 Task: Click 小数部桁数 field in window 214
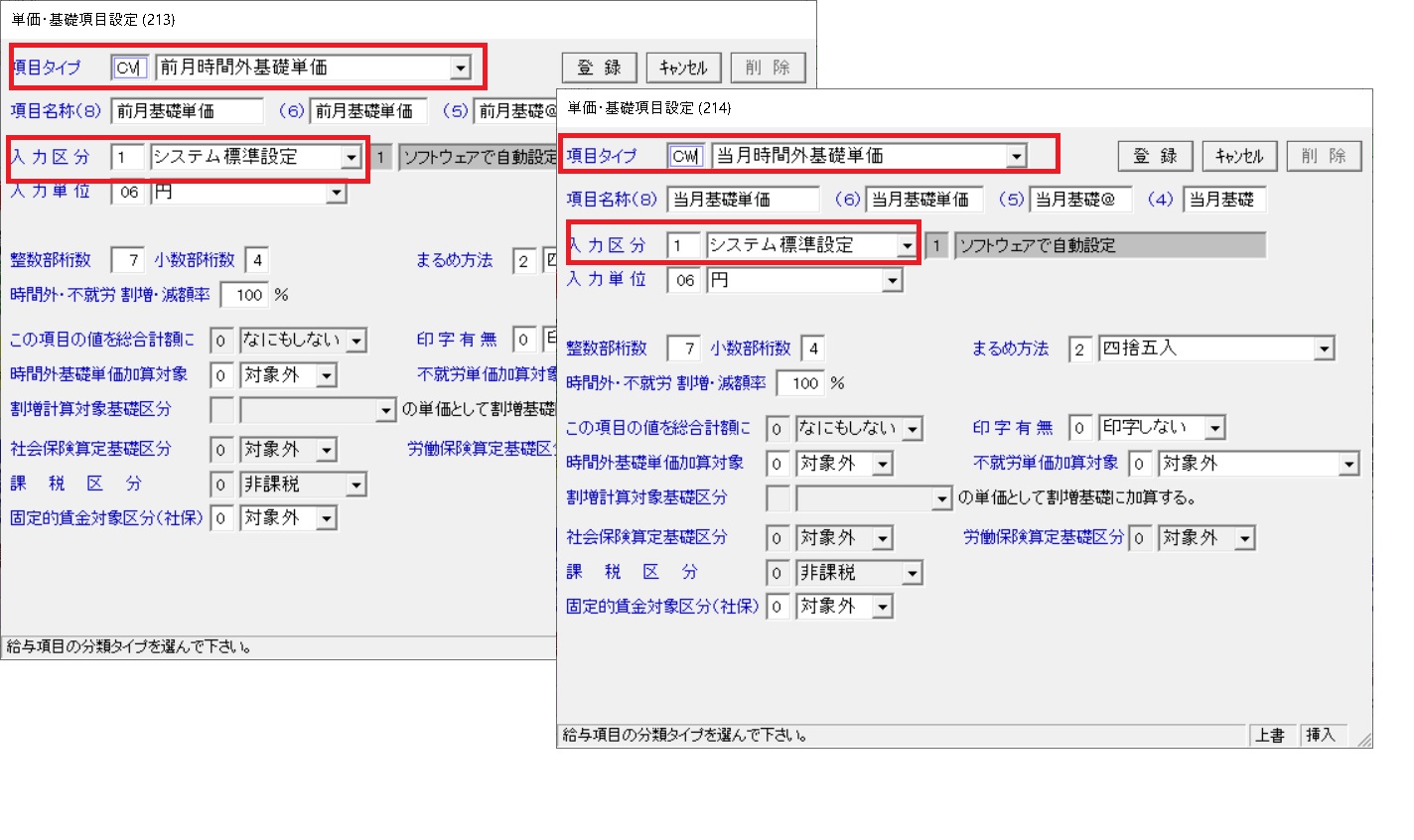(813, 349)
